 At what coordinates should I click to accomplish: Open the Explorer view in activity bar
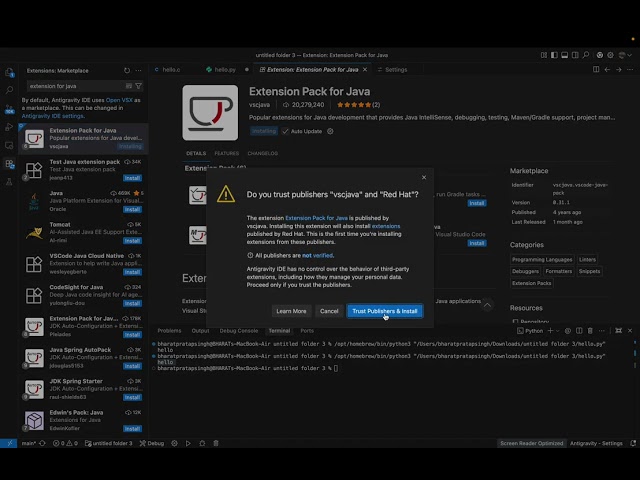click(9, 73)
